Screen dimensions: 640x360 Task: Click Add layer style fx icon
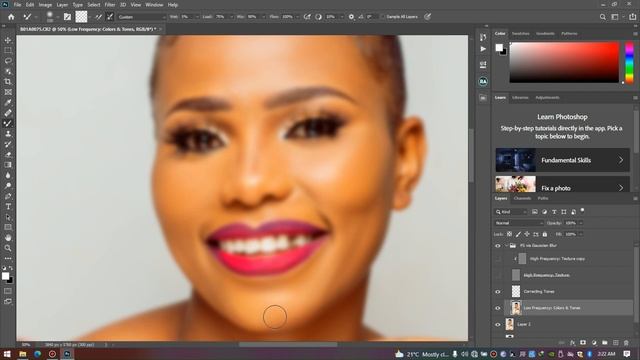(572, 343)
